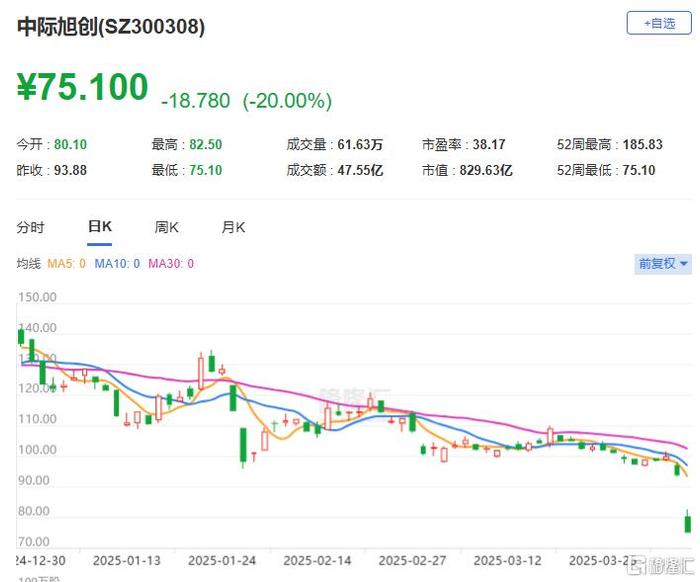Click the 110.00 price axis label
700x582 pixels.
[x=38, y=419]
